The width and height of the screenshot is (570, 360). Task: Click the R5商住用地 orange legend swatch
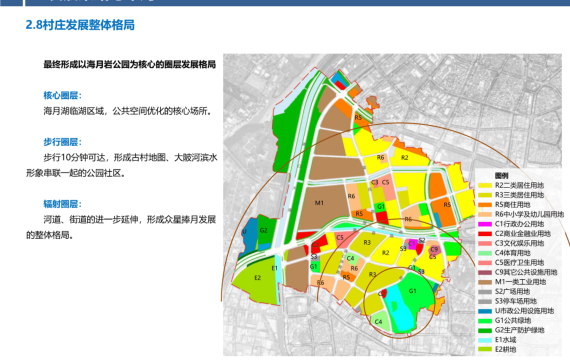(485, 205)
